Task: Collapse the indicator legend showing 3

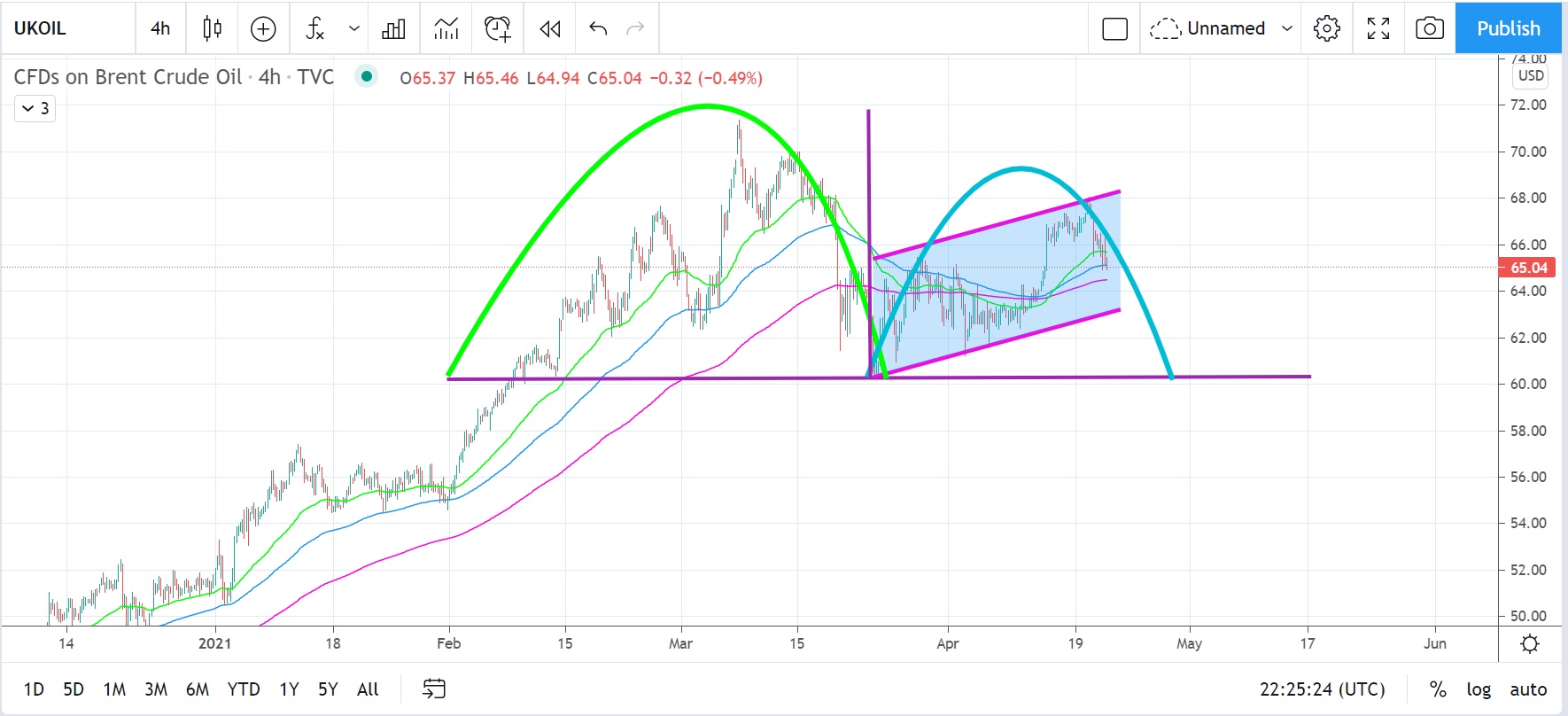Action: point(35,108)
